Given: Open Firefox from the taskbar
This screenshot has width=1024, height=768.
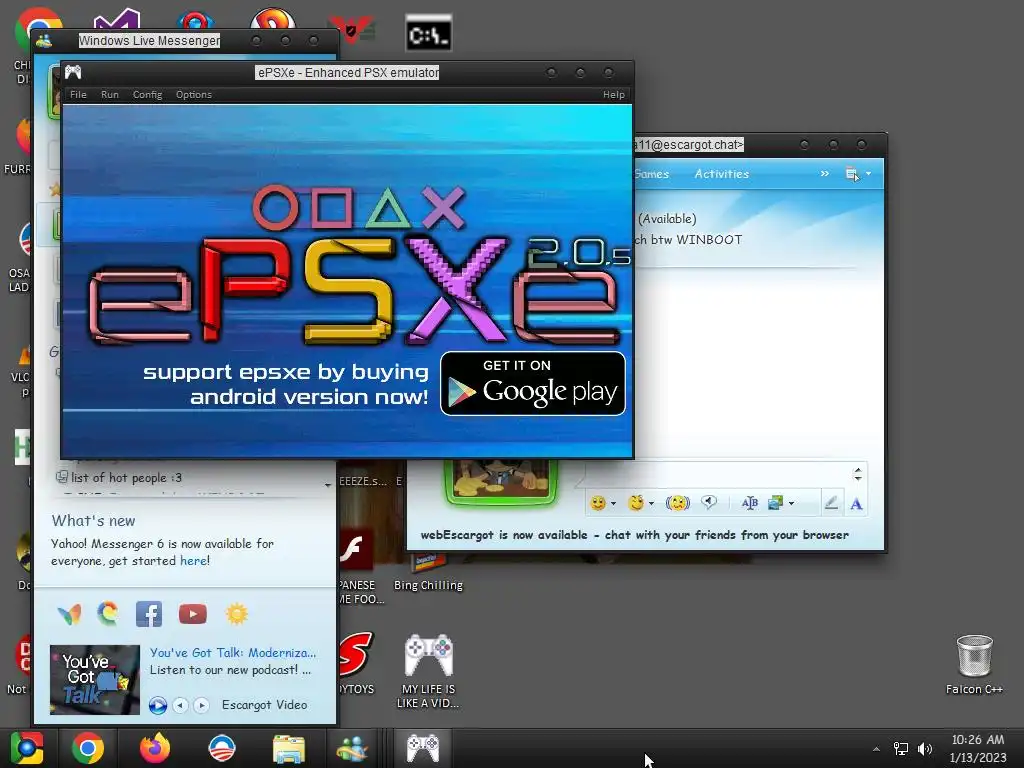Looking at the screenshot, I should click(x=155, y=748).
